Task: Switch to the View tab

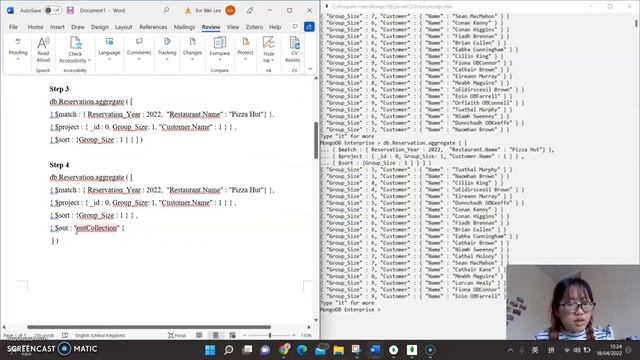Action: (233, 27)
